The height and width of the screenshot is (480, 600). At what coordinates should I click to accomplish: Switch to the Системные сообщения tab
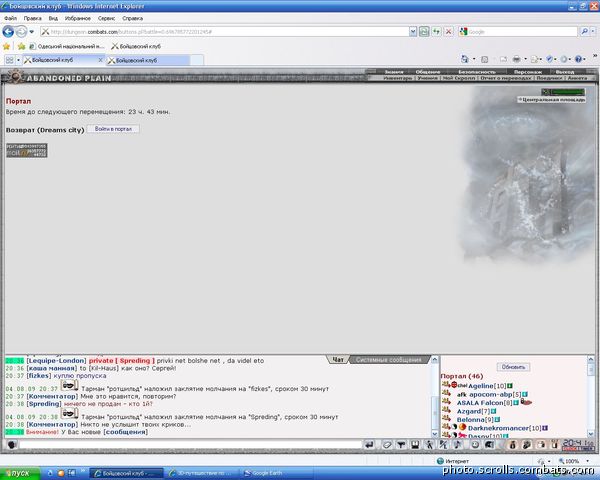[388, 360]
